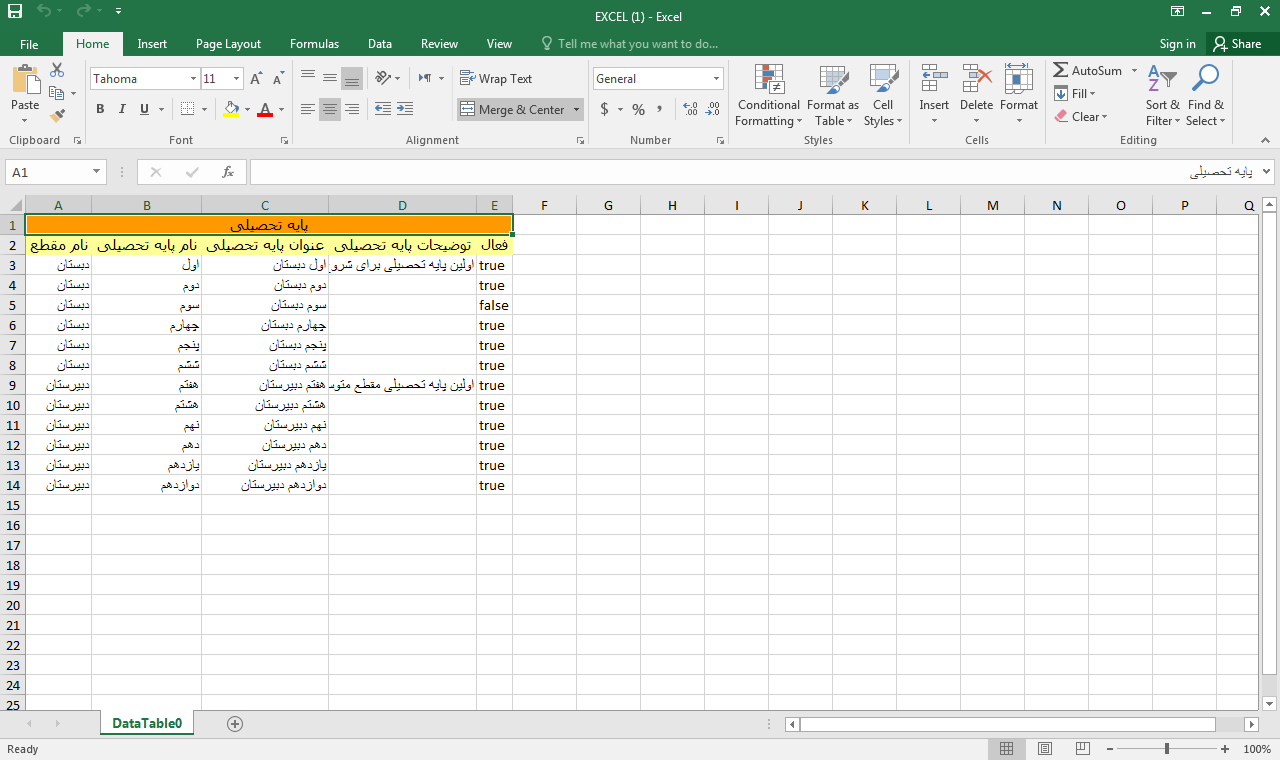Open Find & Select menu
Viewport: 1280px width, 760px height.
coord(1206,96)
